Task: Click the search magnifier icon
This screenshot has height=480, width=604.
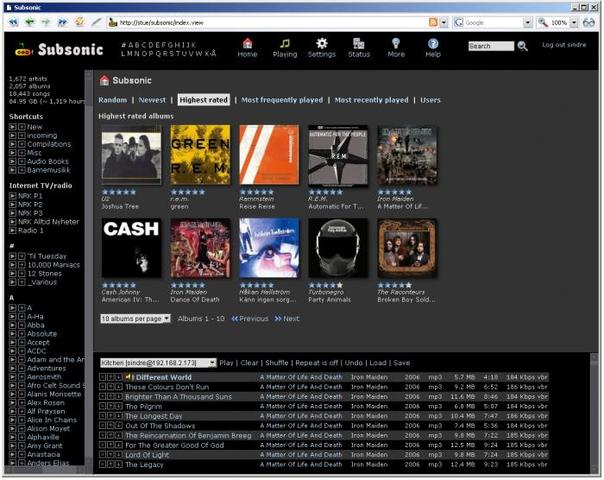Action: [522, 46]
